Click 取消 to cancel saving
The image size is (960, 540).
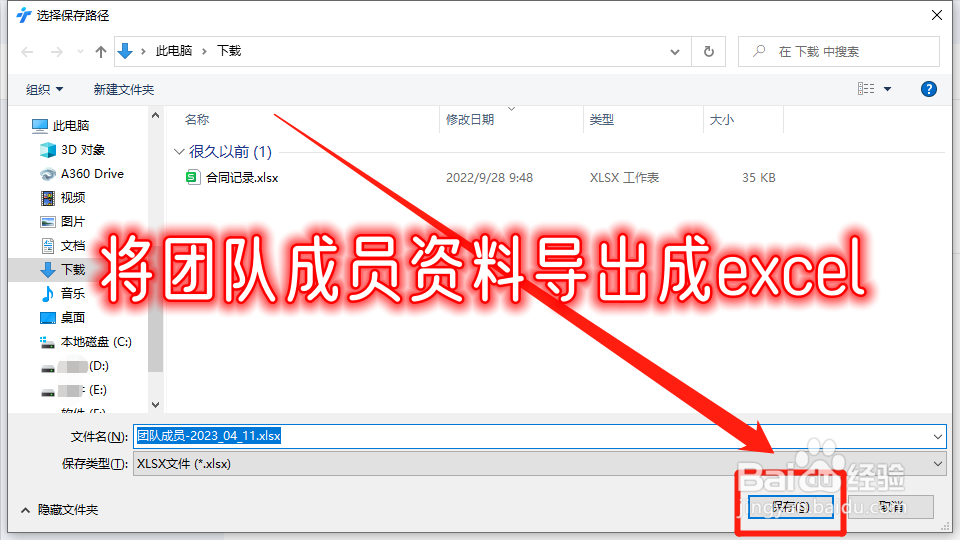pyautogui.click(x=891, y=507)
